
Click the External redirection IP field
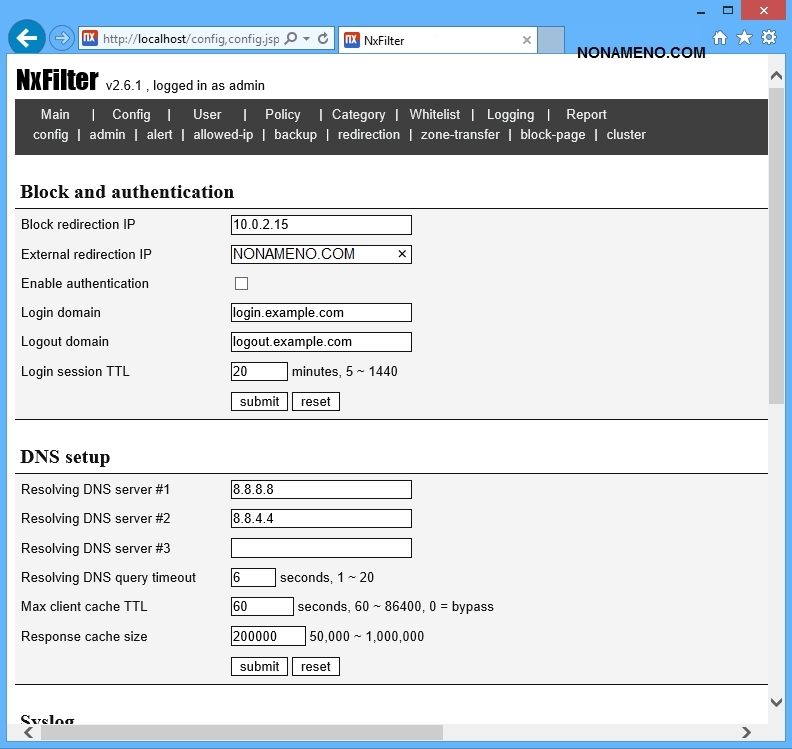pos(321,254)
